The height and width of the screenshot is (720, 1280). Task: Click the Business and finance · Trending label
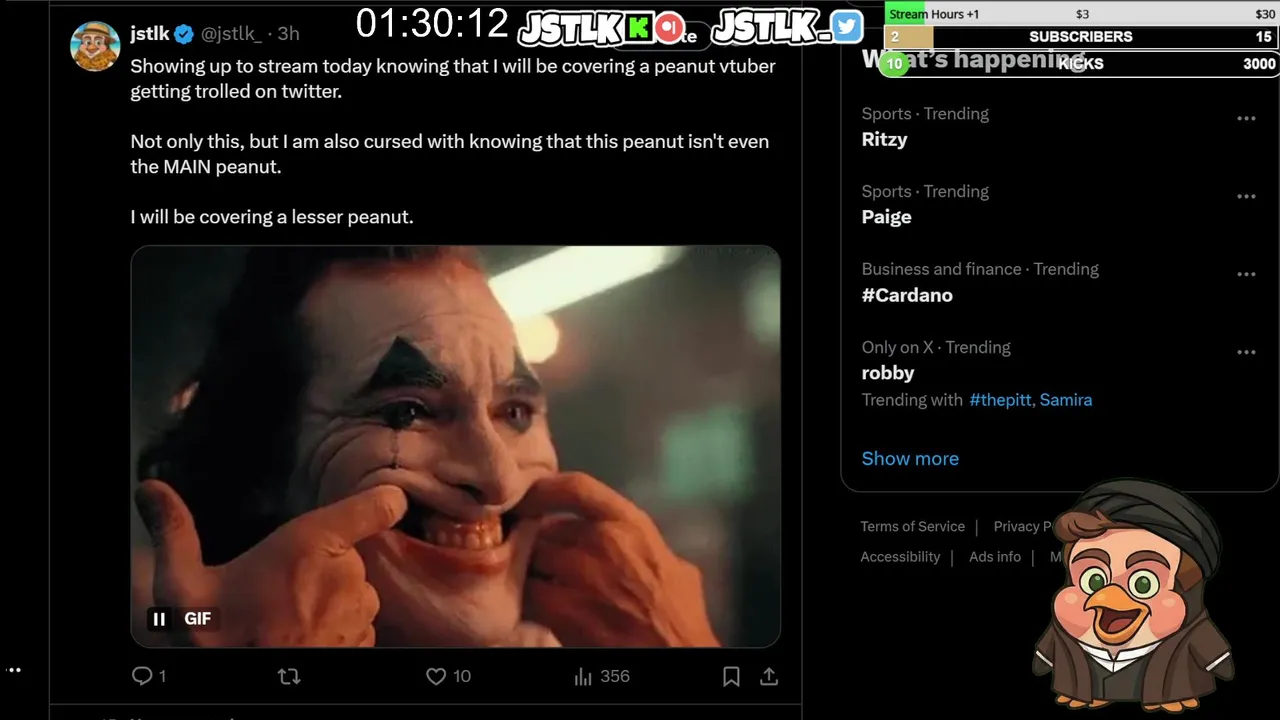tap(980, 269)
